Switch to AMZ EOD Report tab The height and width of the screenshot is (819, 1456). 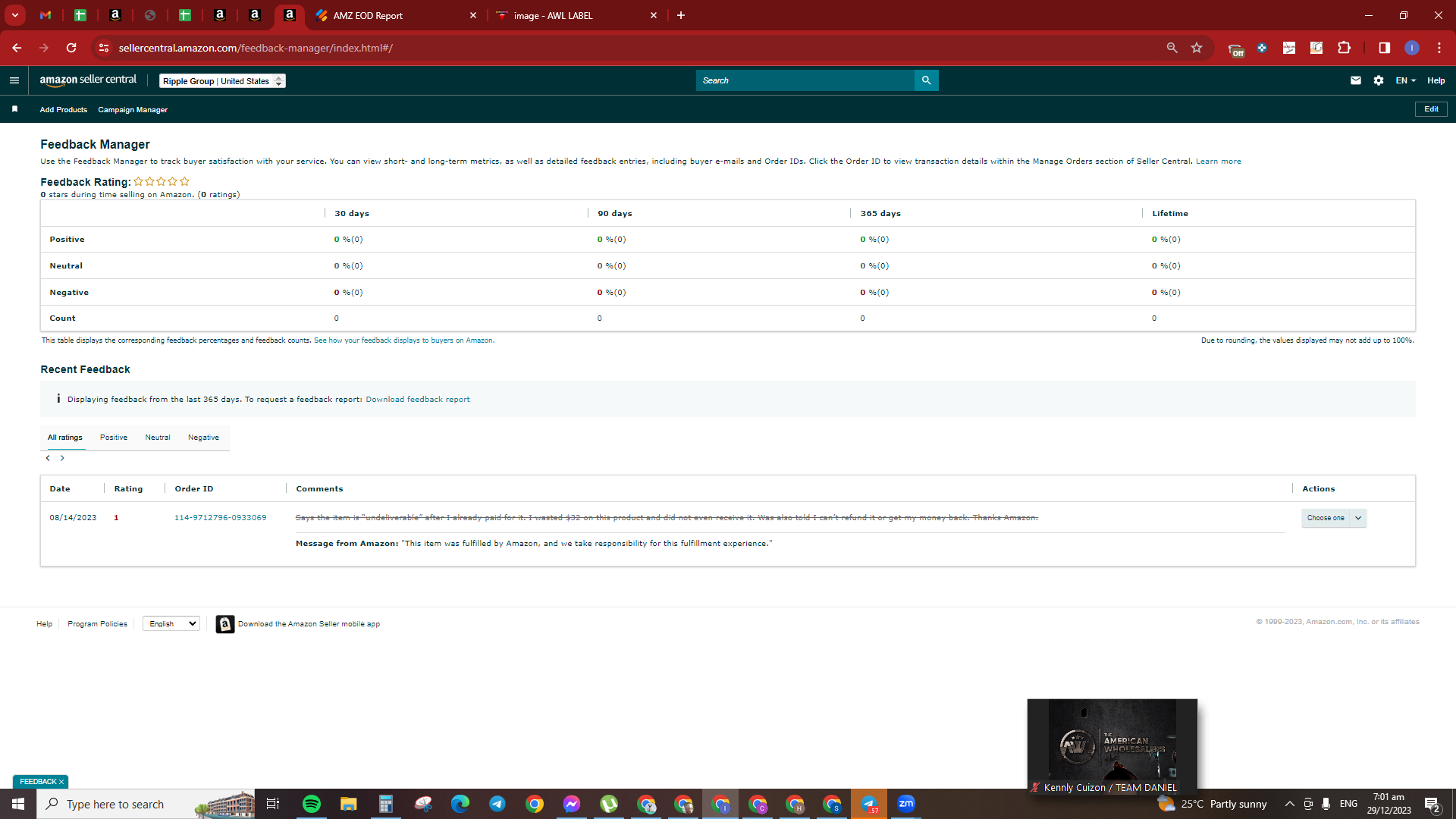click(x=396, y=15)
